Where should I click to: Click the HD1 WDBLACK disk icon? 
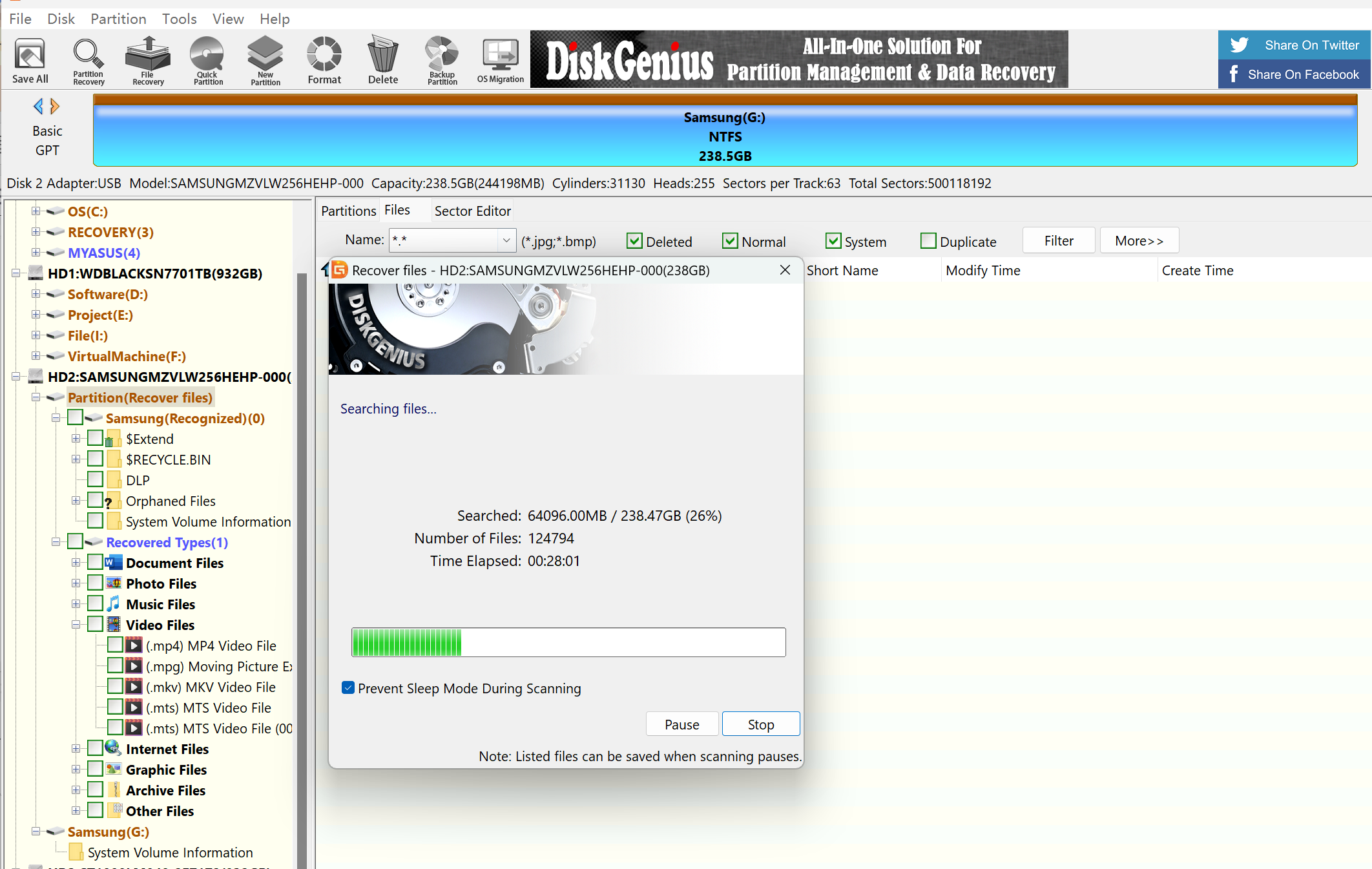[x=36, y=273]
